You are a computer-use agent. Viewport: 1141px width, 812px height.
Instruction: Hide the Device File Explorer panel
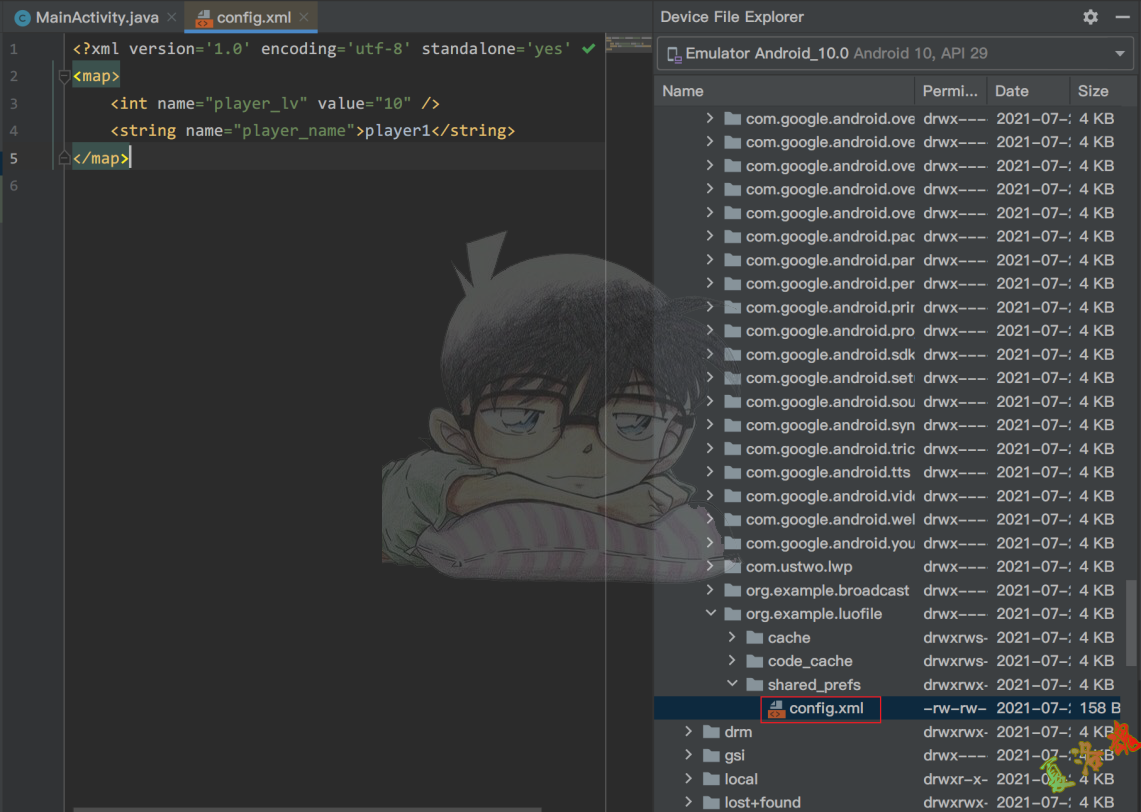(1122, 17)
